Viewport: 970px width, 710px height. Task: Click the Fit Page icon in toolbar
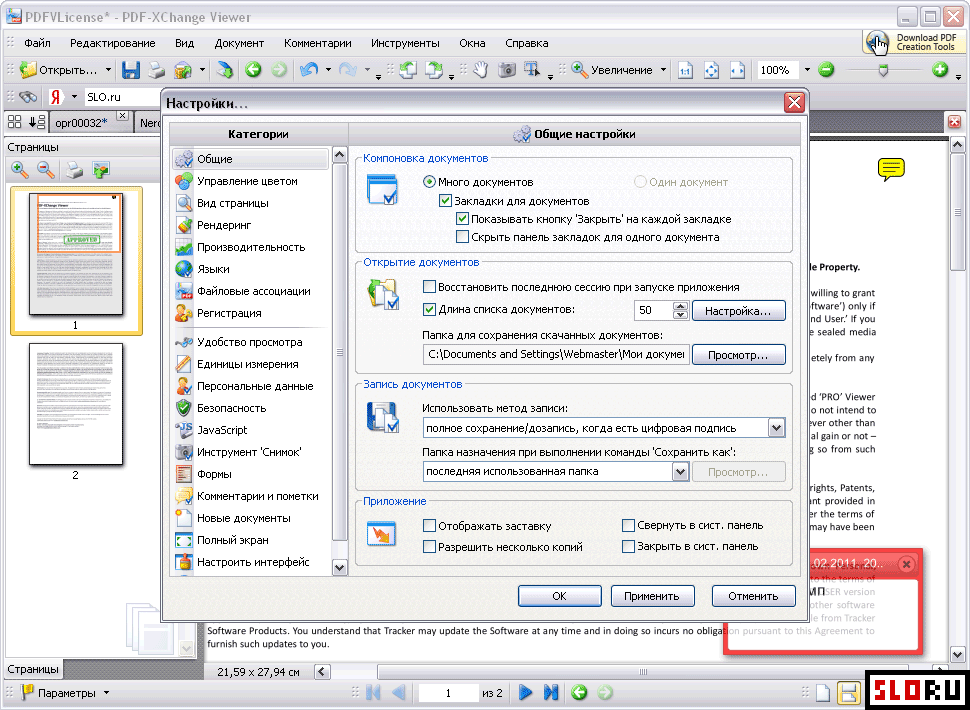[x=711, y=71]
